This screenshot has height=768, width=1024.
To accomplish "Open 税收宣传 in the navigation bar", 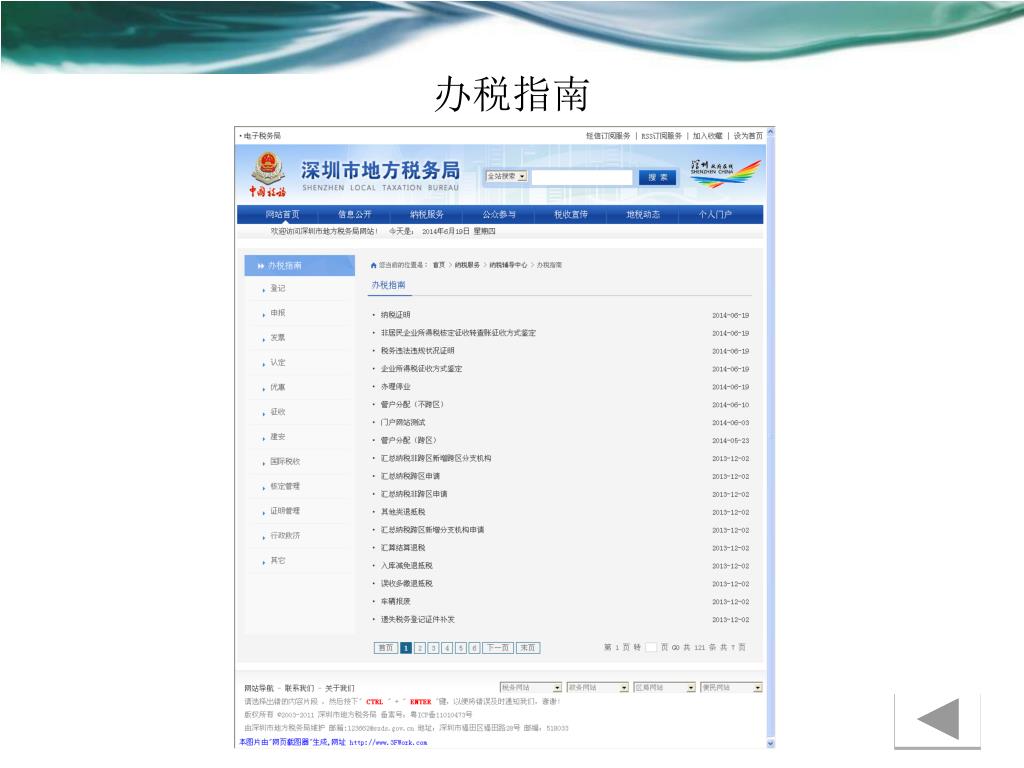I will [x=571, y=214].
